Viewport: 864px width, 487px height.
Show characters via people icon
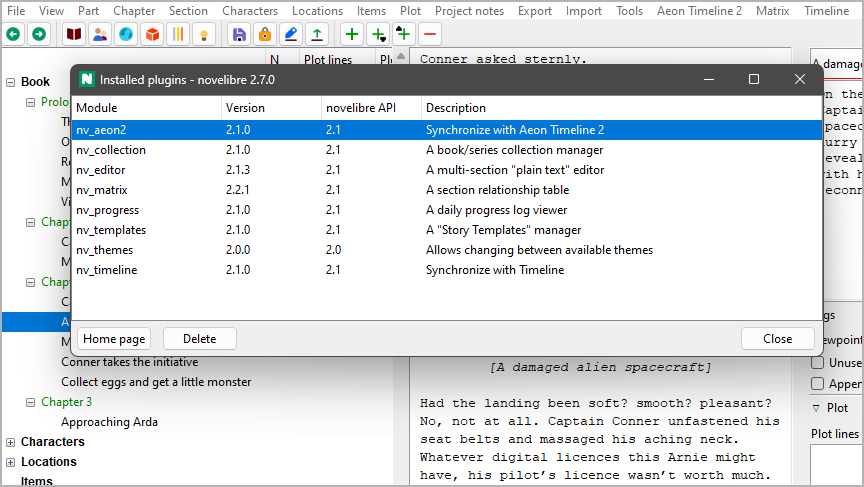[x=100, y=34]
